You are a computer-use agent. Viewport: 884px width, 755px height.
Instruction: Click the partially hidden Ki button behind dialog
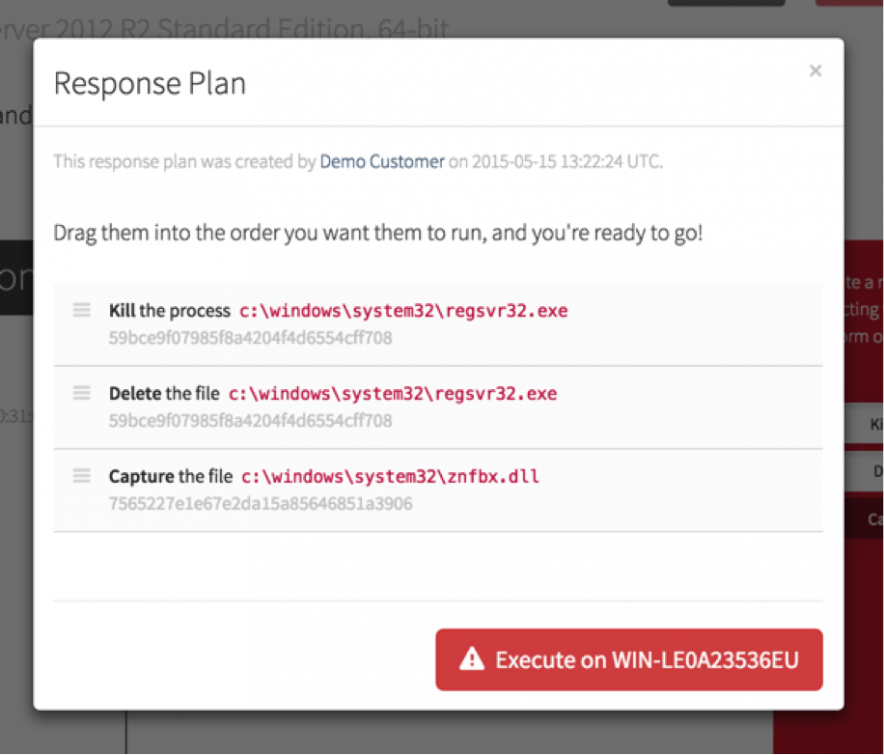click(864, 424)
